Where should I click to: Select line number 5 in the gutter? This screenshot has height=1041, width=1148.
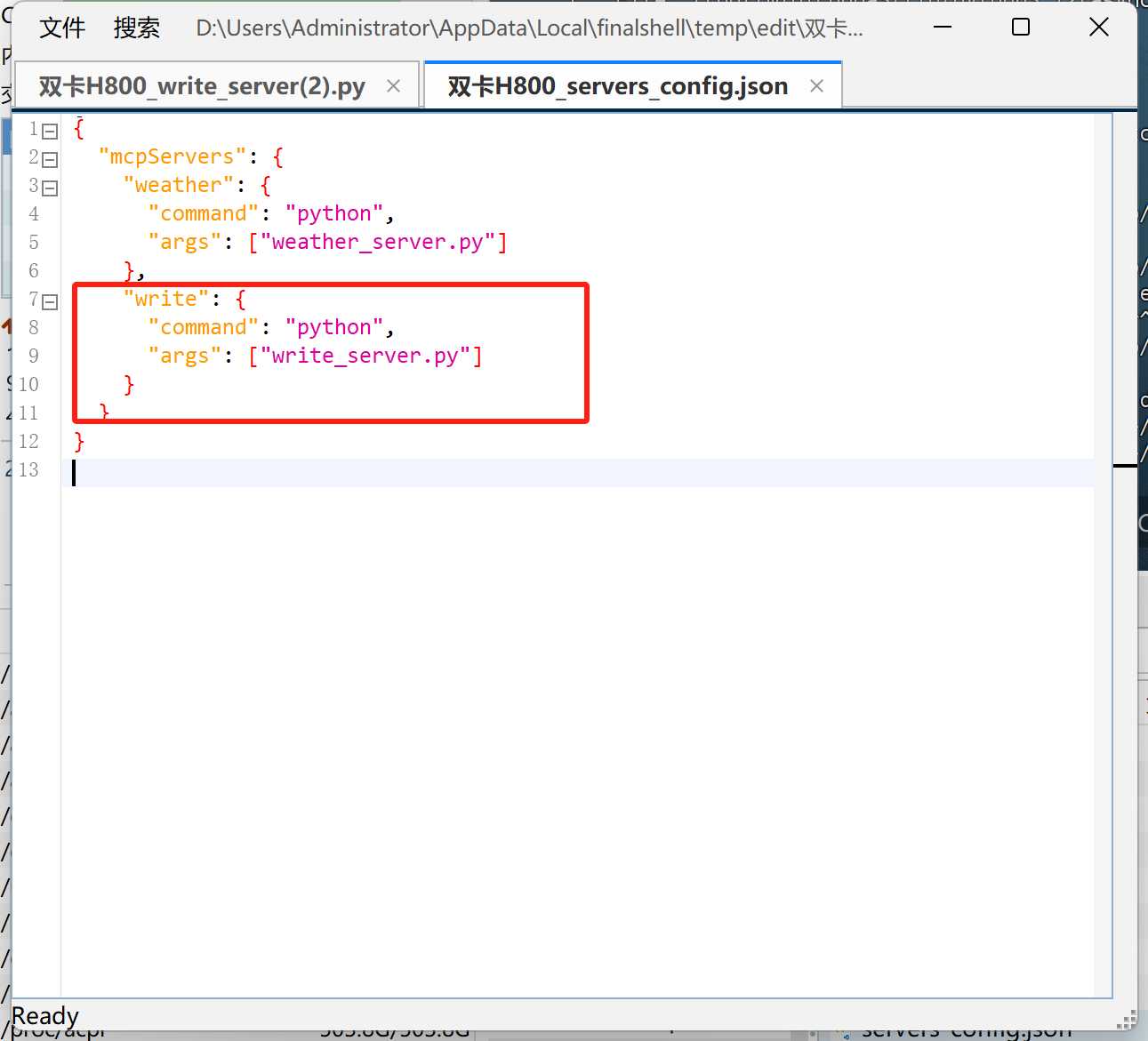pyautogui.click(x=34, y=242)
